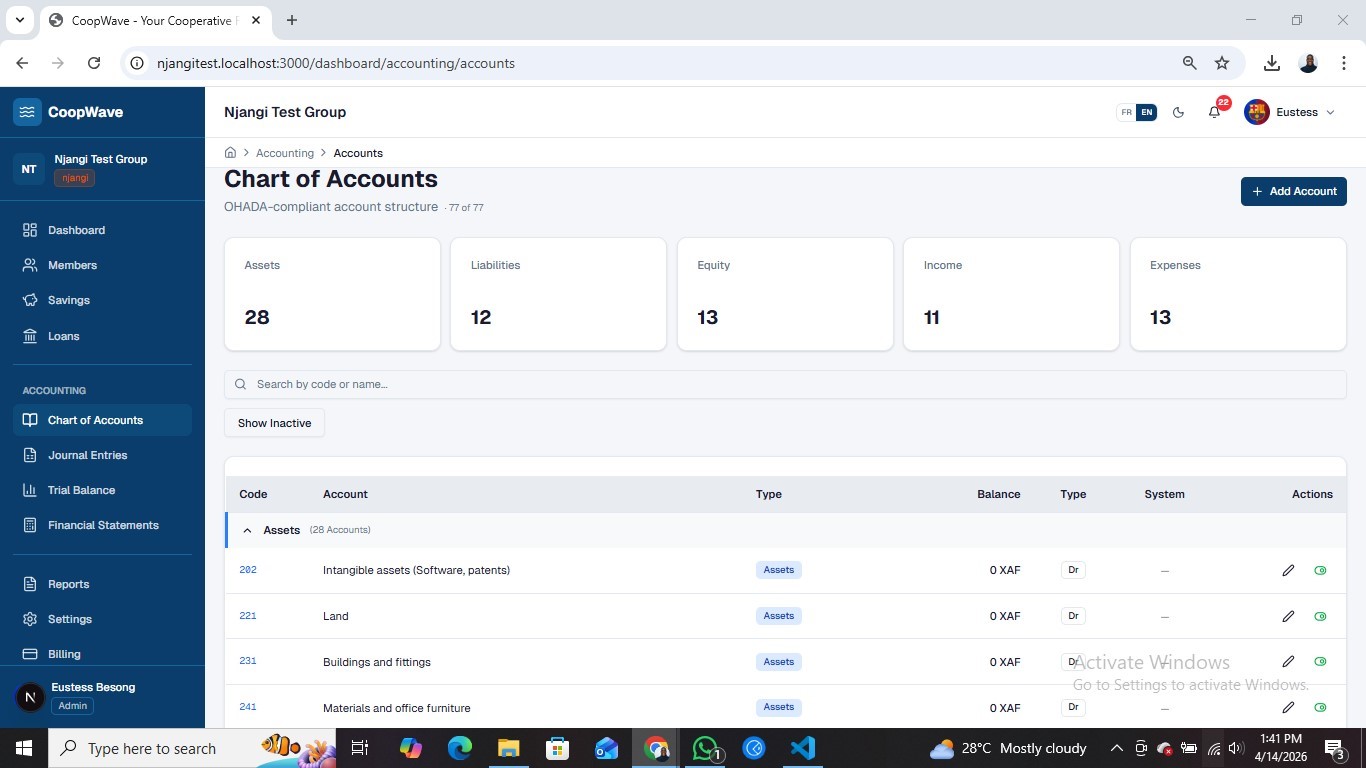Click account code 202
Viewport: 1366px width, 768px height.
point(248,570)
